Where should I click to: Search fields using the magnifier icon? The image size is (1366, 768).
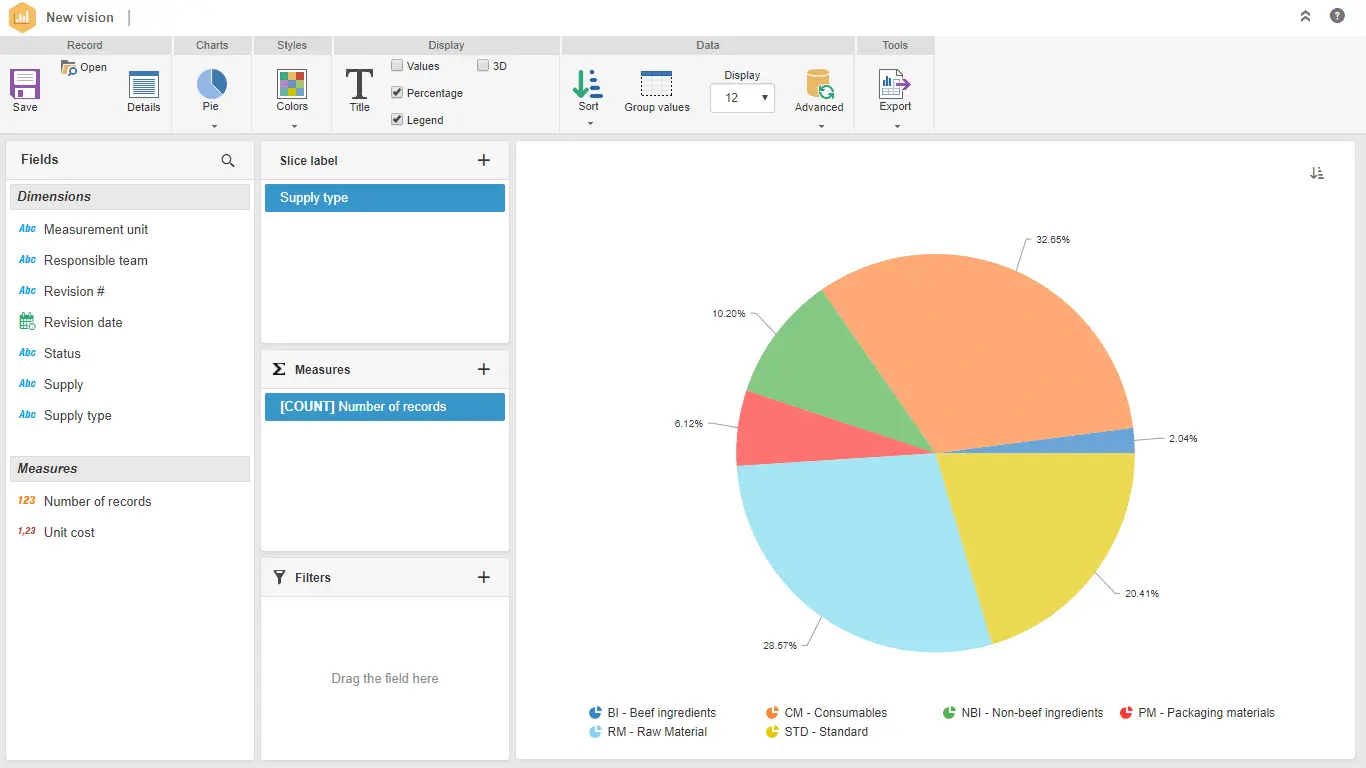pos(228,161)
